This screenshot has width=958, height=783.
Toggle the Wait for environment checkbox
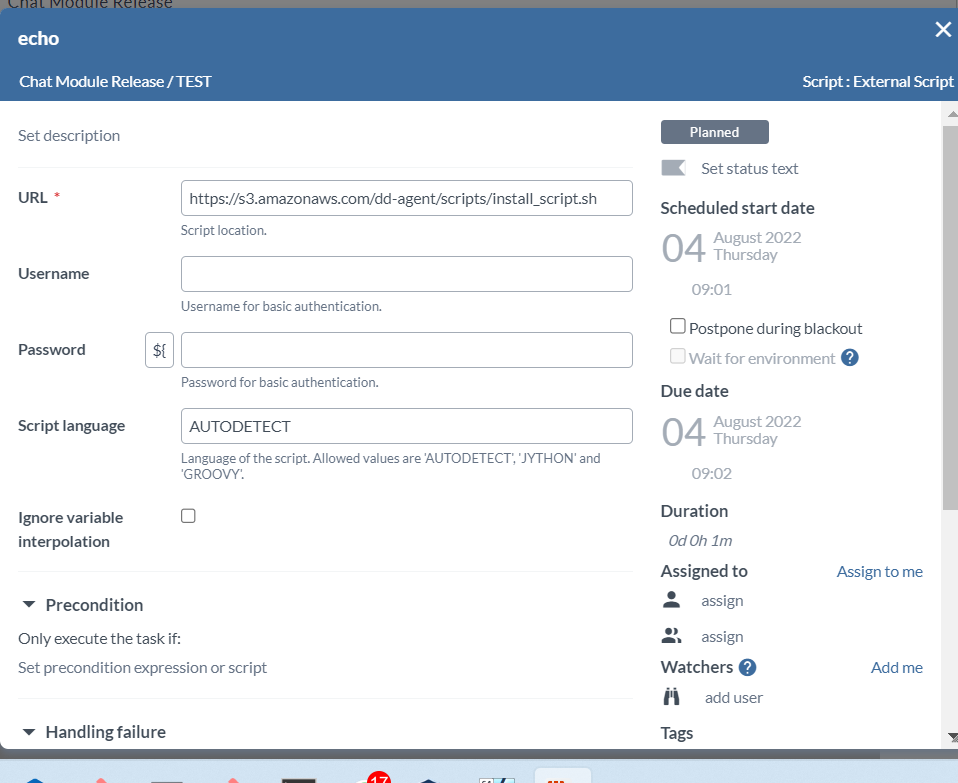tap(678, 357)
